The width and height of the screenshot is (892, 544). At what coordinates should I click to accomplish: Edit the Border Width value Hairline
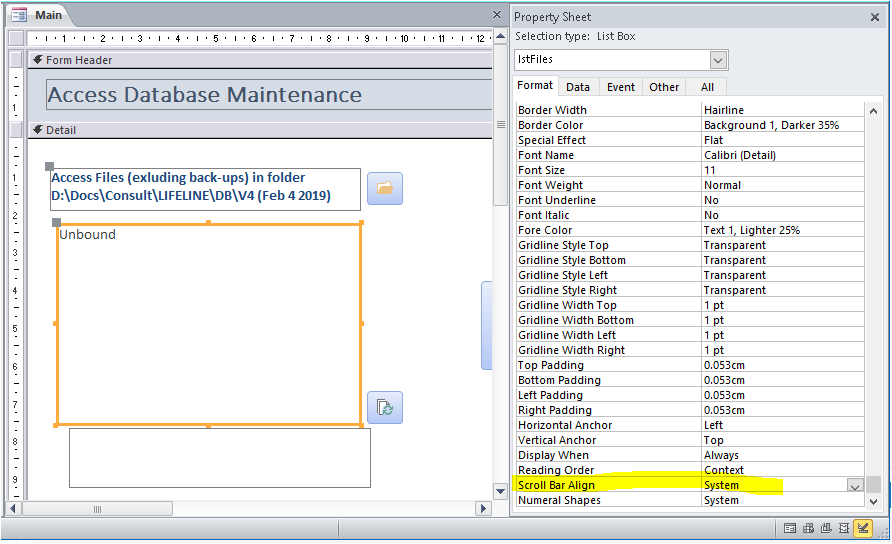783,110
